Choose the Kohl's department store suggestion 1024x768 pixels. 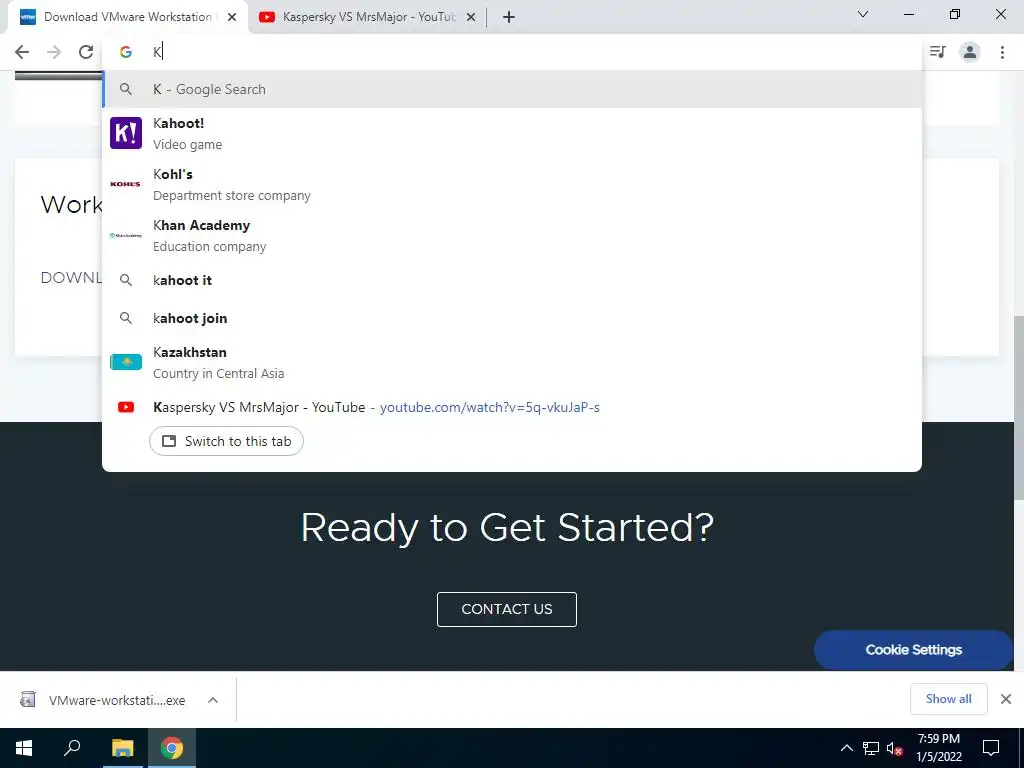tap(512, 184)
